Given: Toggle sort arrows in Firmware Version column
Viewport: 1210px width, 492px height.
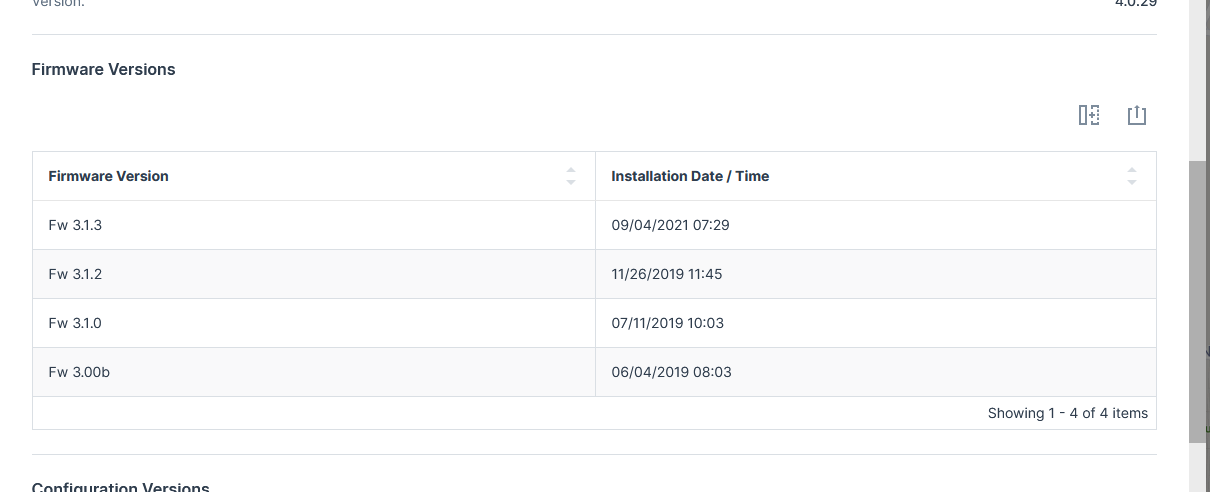Looking at the screenshot, I should 570,176.
